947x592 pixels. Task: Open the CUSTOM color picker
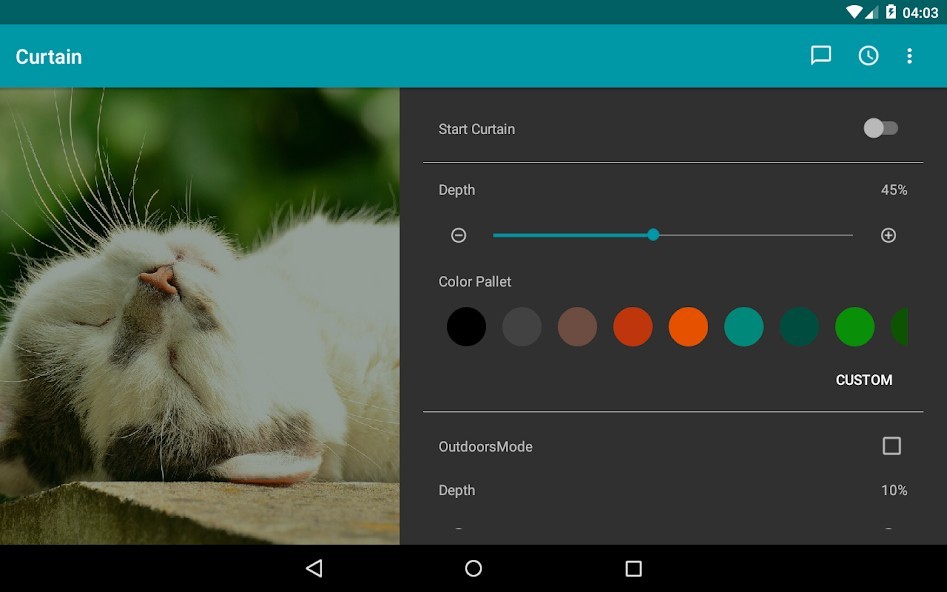(864, 380)
